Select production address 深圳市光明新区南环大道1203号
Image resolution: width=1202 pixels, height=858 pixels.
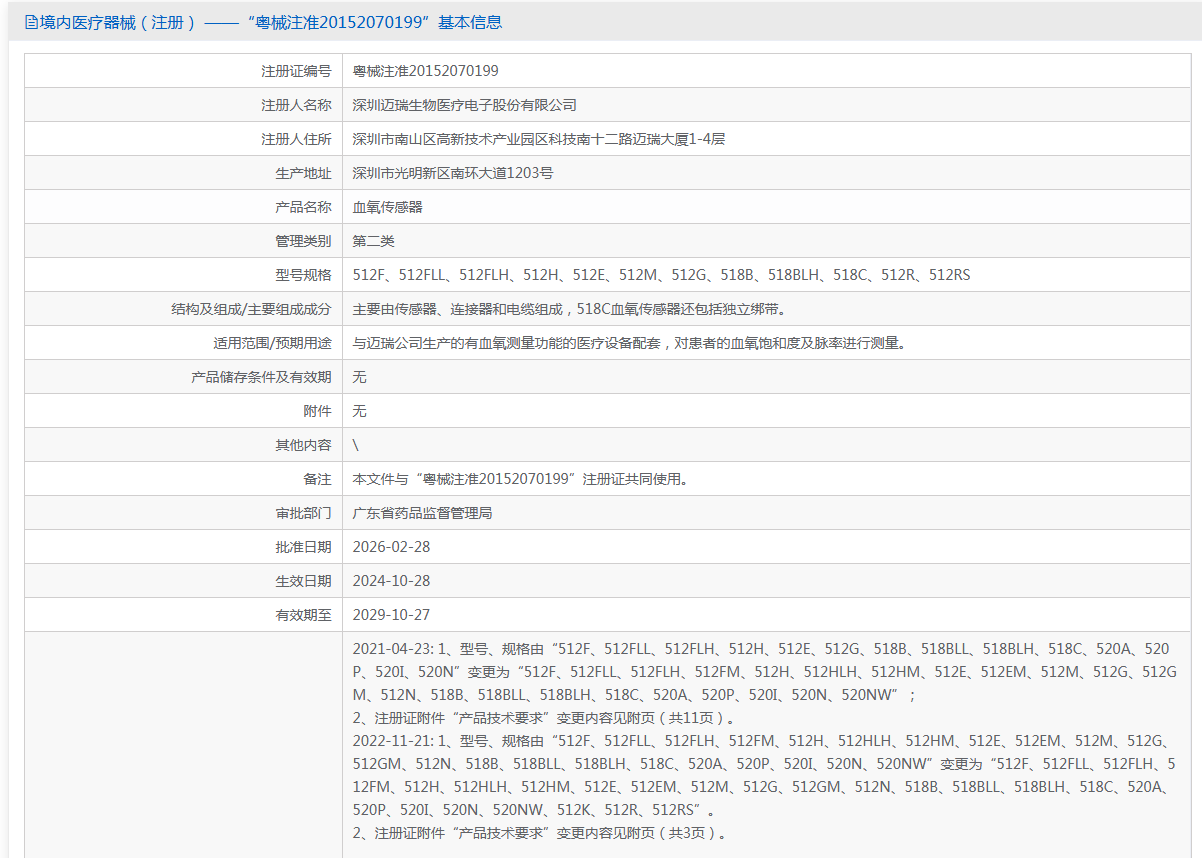click(453, 173)
